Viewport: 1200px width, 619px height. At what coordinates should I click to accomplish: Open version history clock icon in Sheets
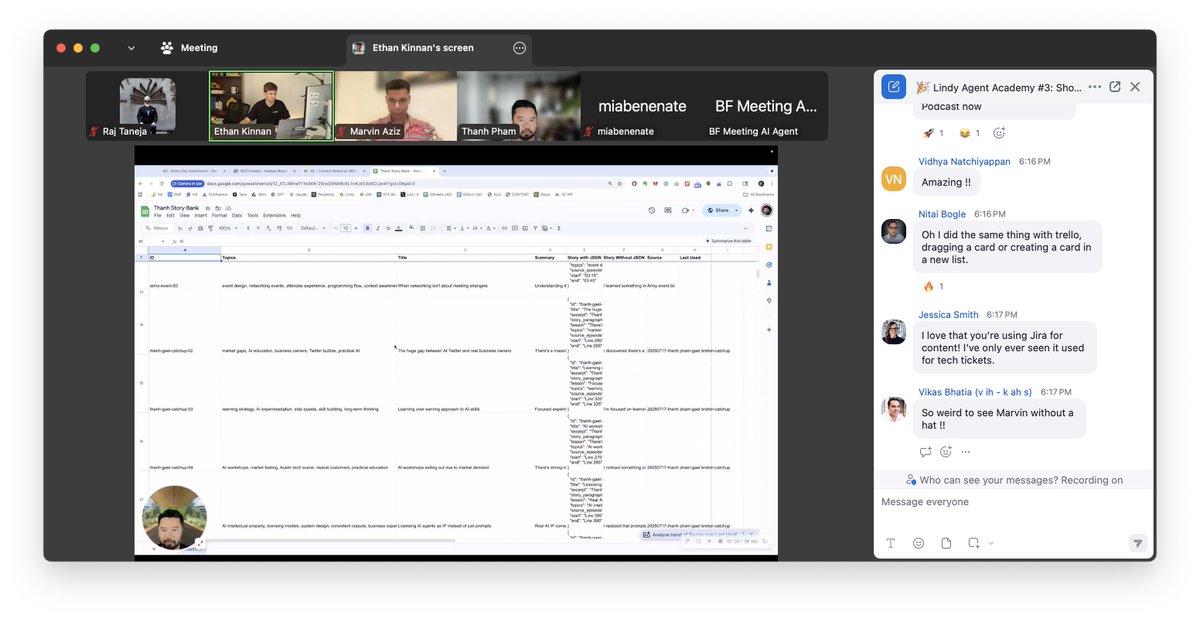[x=651, y=210]
